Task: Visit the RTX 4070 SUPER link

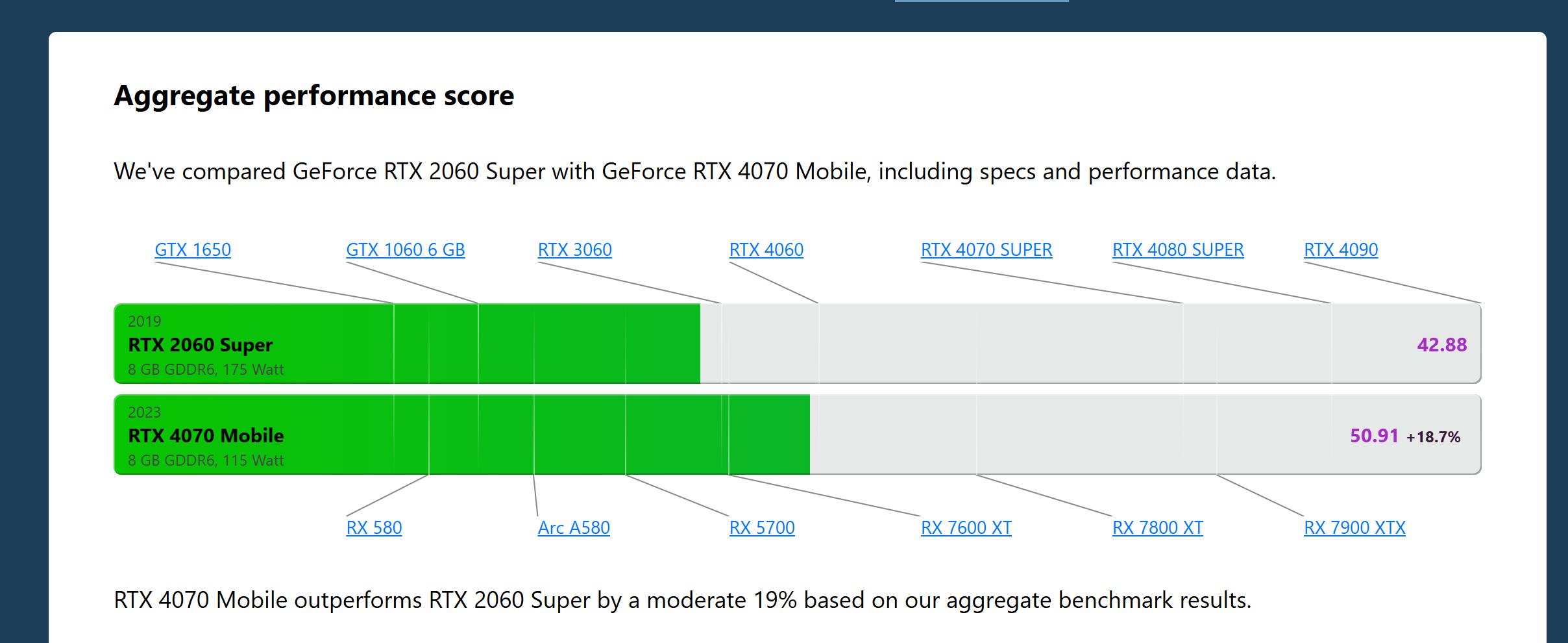Action: coord(986,250)
